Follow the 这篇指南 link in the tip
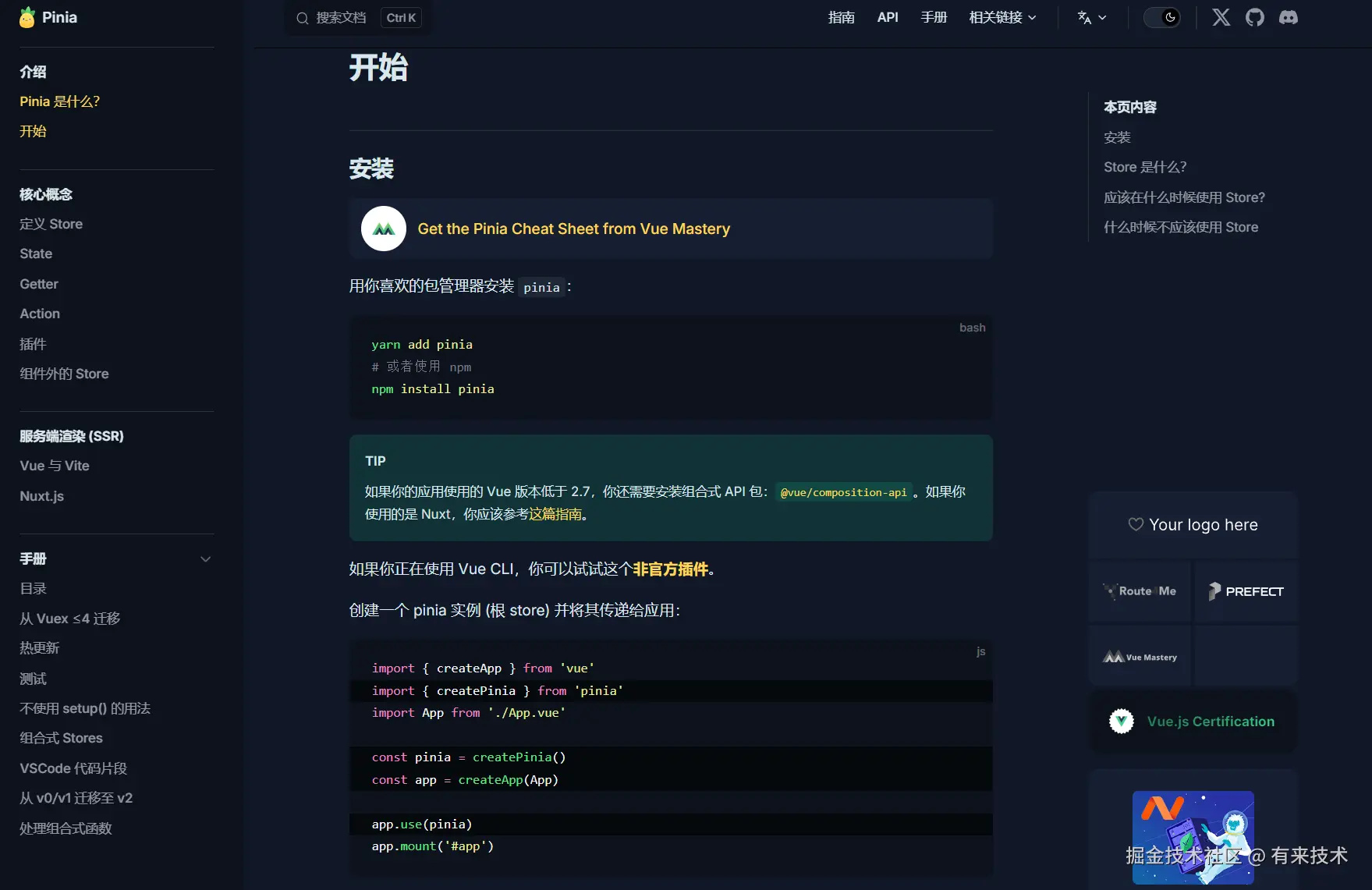 pos(555,514)
